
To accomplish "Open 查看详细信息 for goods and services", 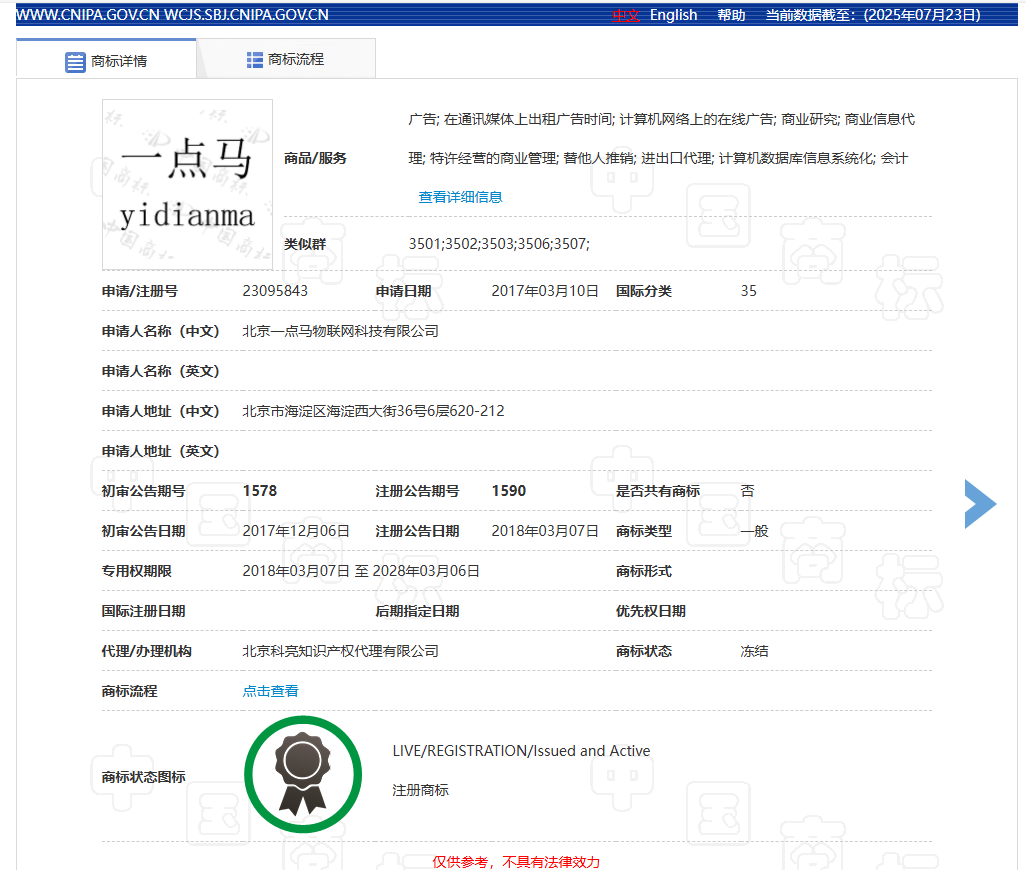I will (460, 197).
